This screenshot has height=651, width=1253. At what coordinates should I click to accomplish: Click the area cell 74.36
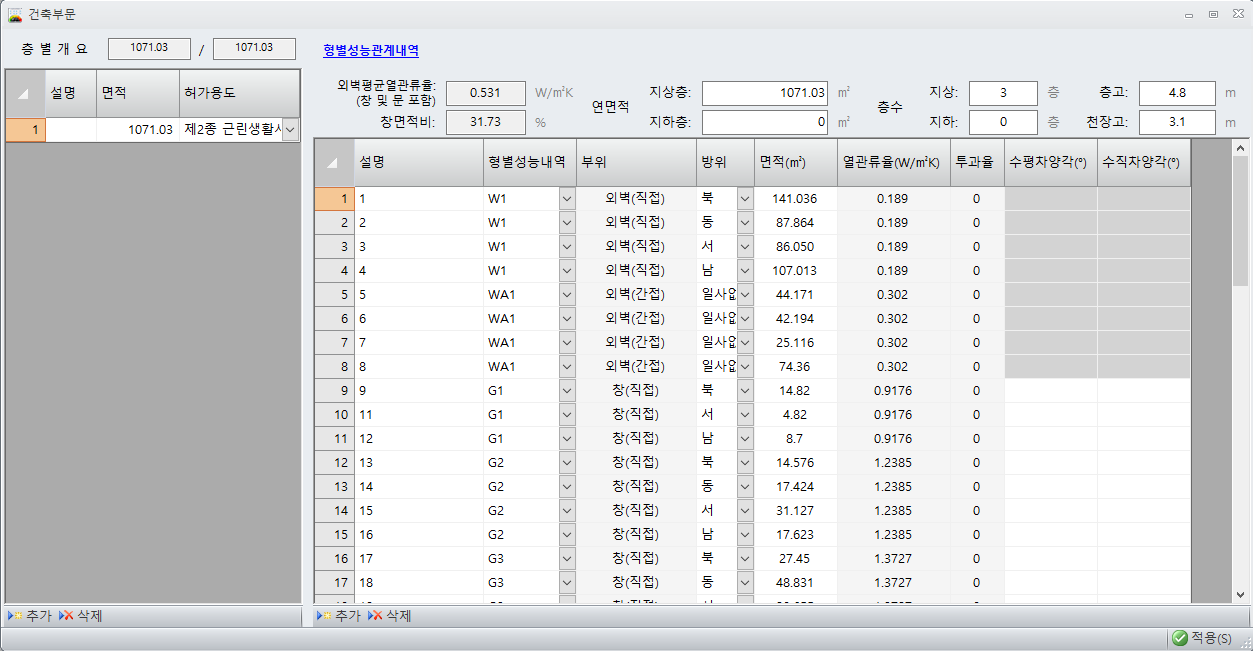coord(795,367)
